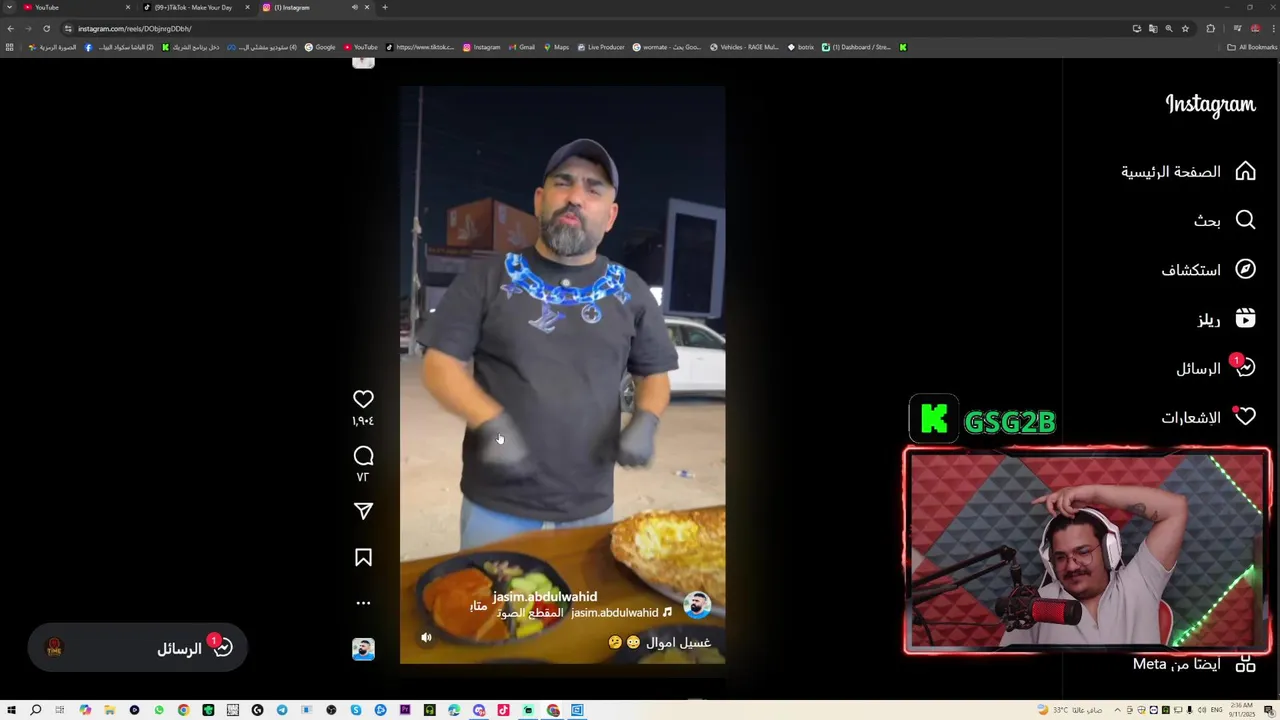Open the botrix bookmark
This screenshot has width=1280, height=720.
[x=801, y=47]
